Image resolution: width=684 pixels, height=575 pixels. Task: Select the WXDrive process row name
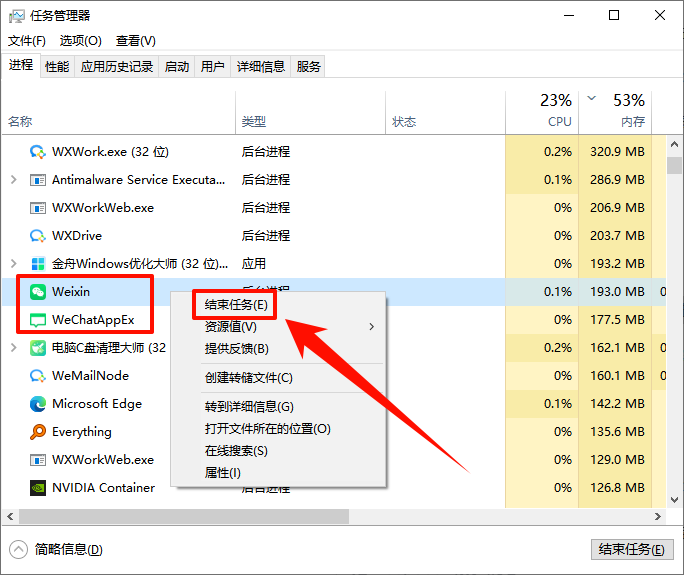[77, 236]
